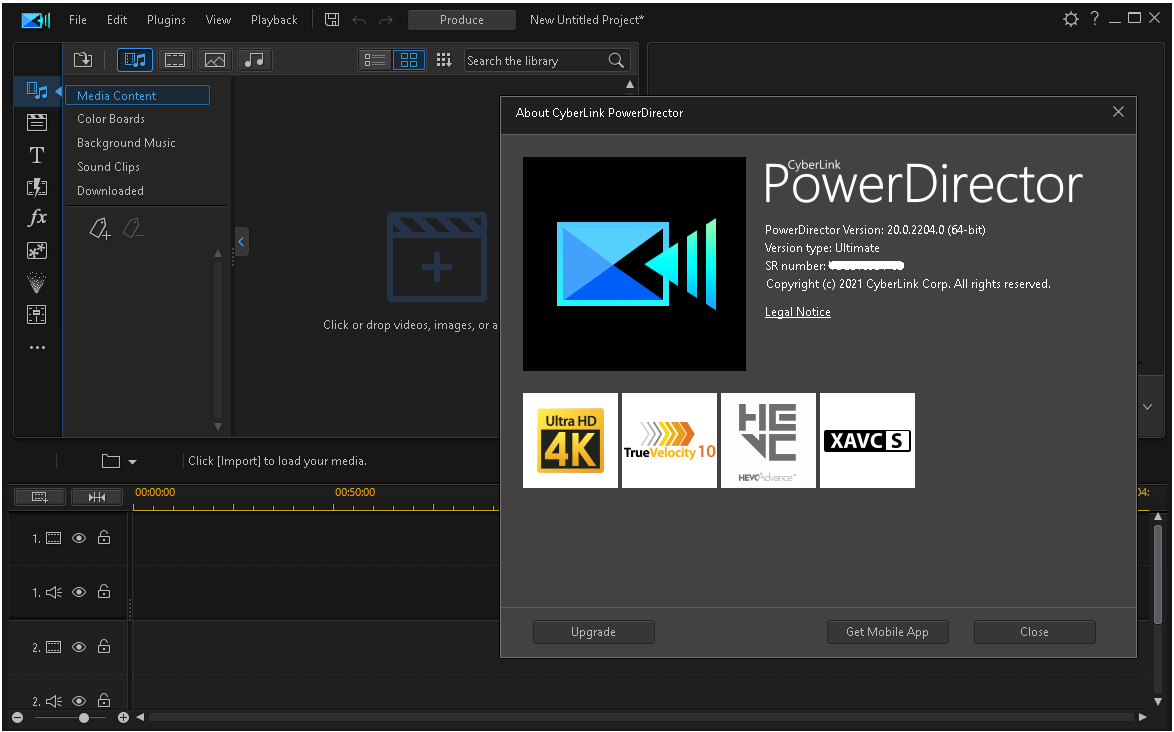The image size is (1174, 732).
Task: Click the 00:50:00 timeline ruler mark
Action: point(355,492)
